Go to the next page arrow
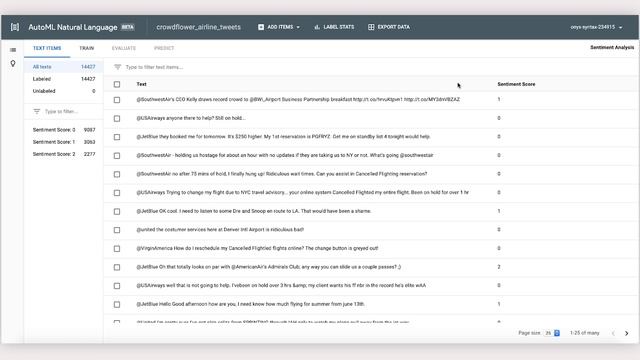The width and height of the screenshot is (640, 360). pos(627,333)
